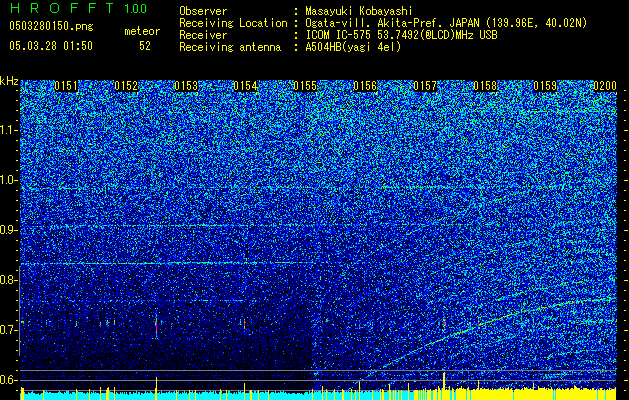629x400 pixels.
Task: Select the Ogata-vill. Akita-Pref. JAPAN location text
Action: click(x=446, y=24)
